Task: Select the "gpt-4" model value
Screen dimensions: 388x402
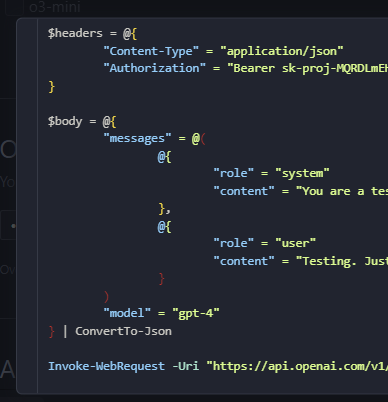Action: (196, 313)
